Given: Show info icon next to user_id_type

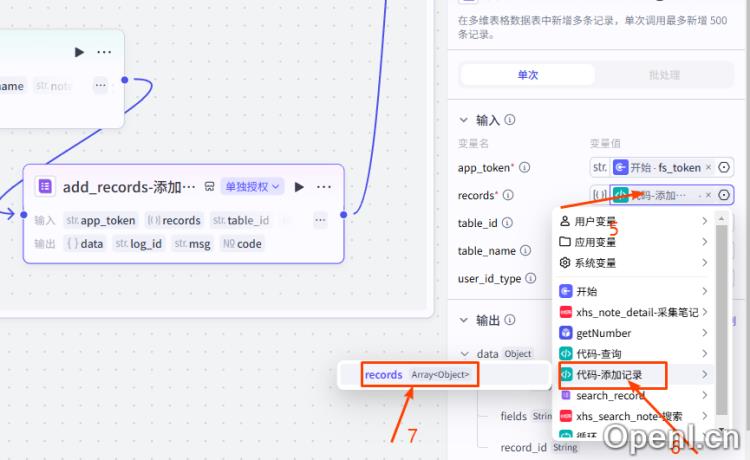Looking at the screenshot, I should 530,278.
